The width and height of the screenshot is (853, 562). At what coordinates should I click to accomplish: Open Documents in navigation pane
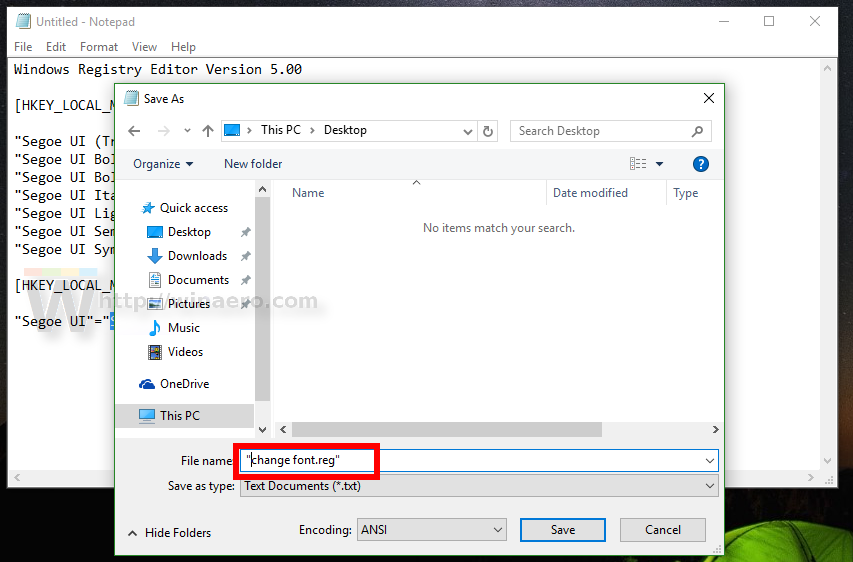198,280
